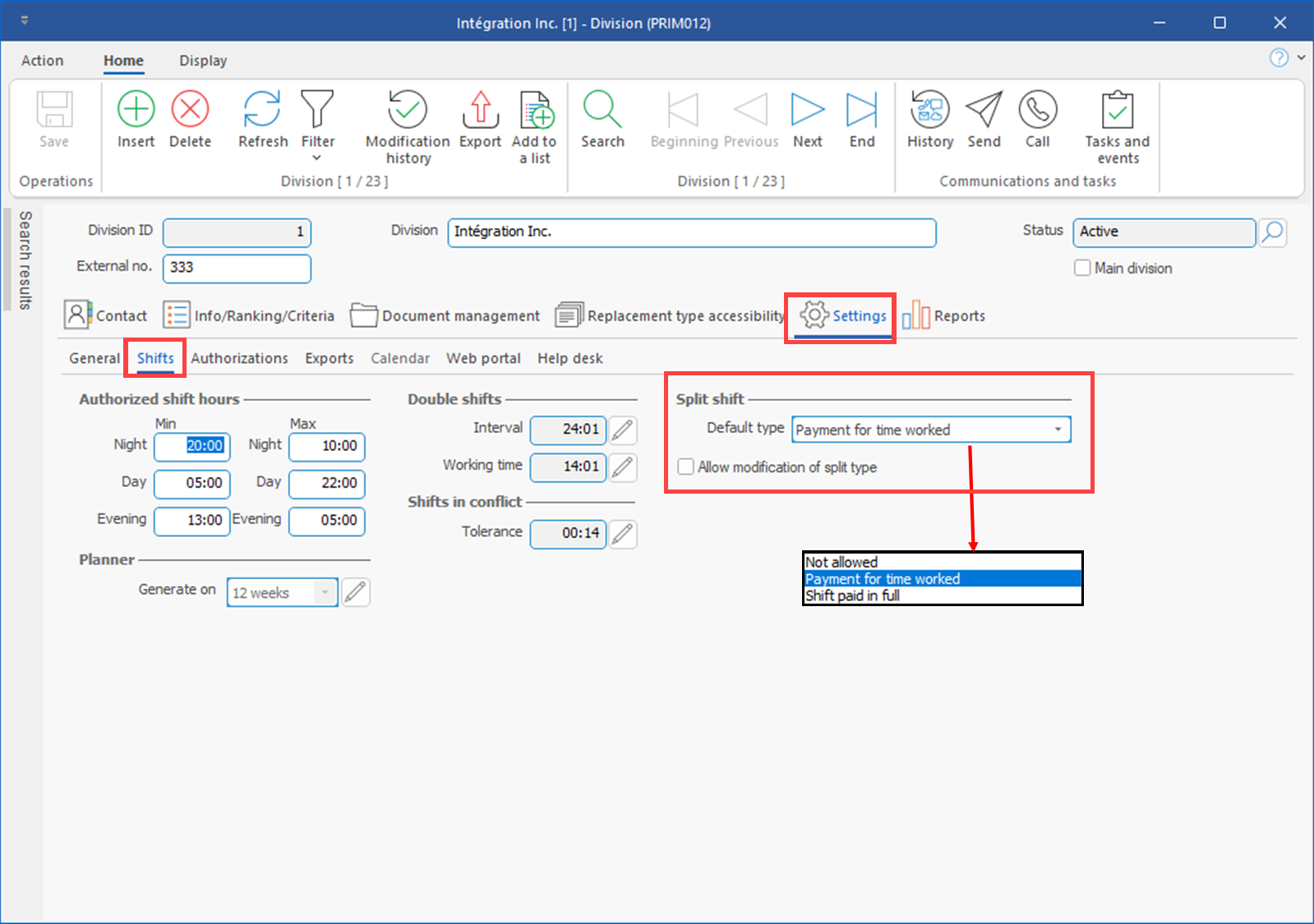
Task: Open Modification history
Action: [x=408, y=110]
